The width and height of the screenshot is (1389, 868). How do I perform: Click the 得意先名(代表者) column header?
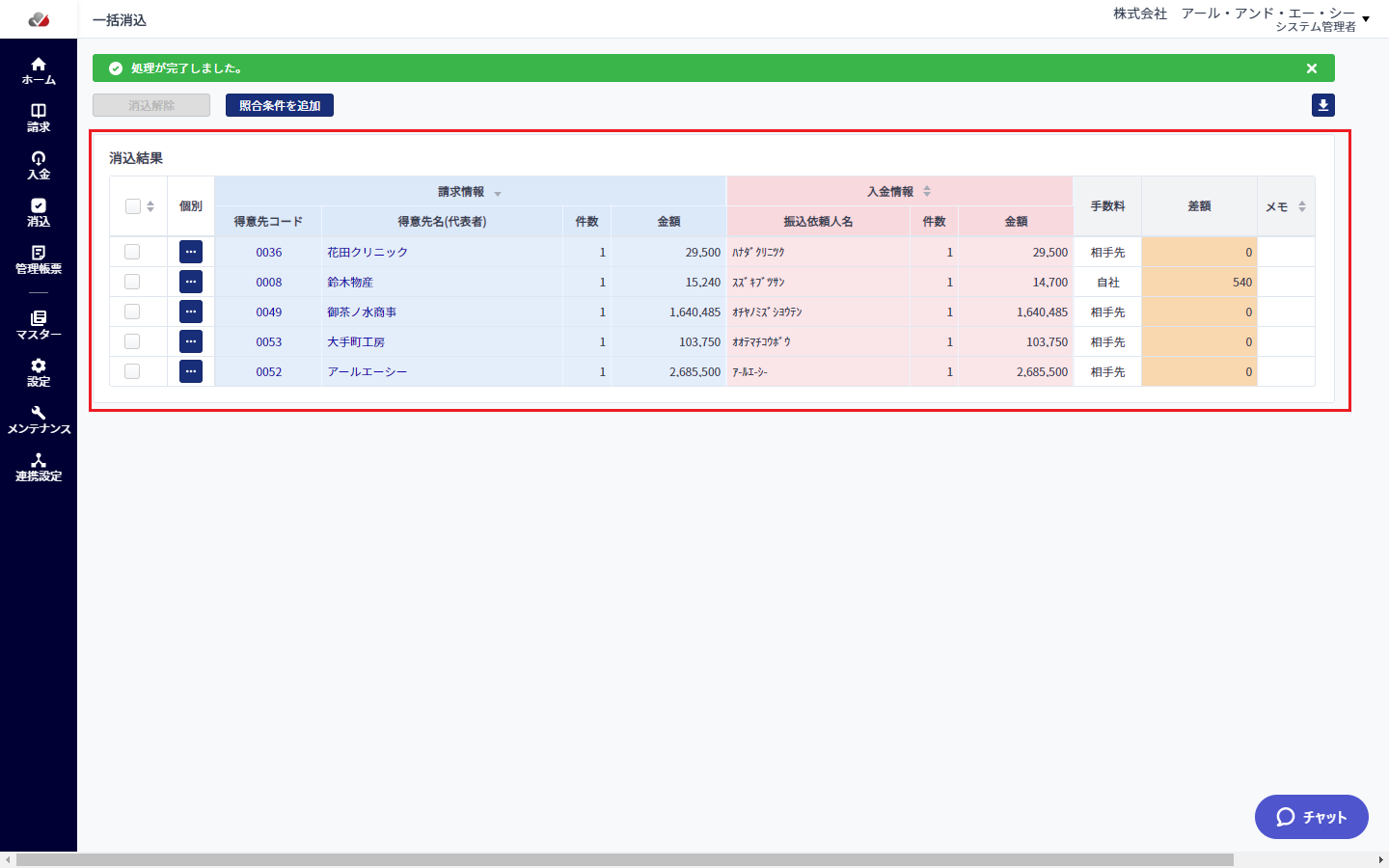(442, 222)
